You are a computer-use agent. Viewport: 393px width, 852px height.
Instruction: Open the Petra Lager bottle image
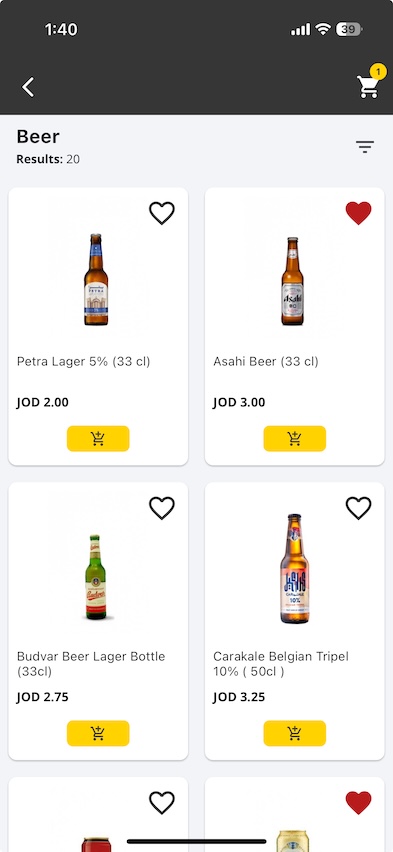click(x=96, y=279)
